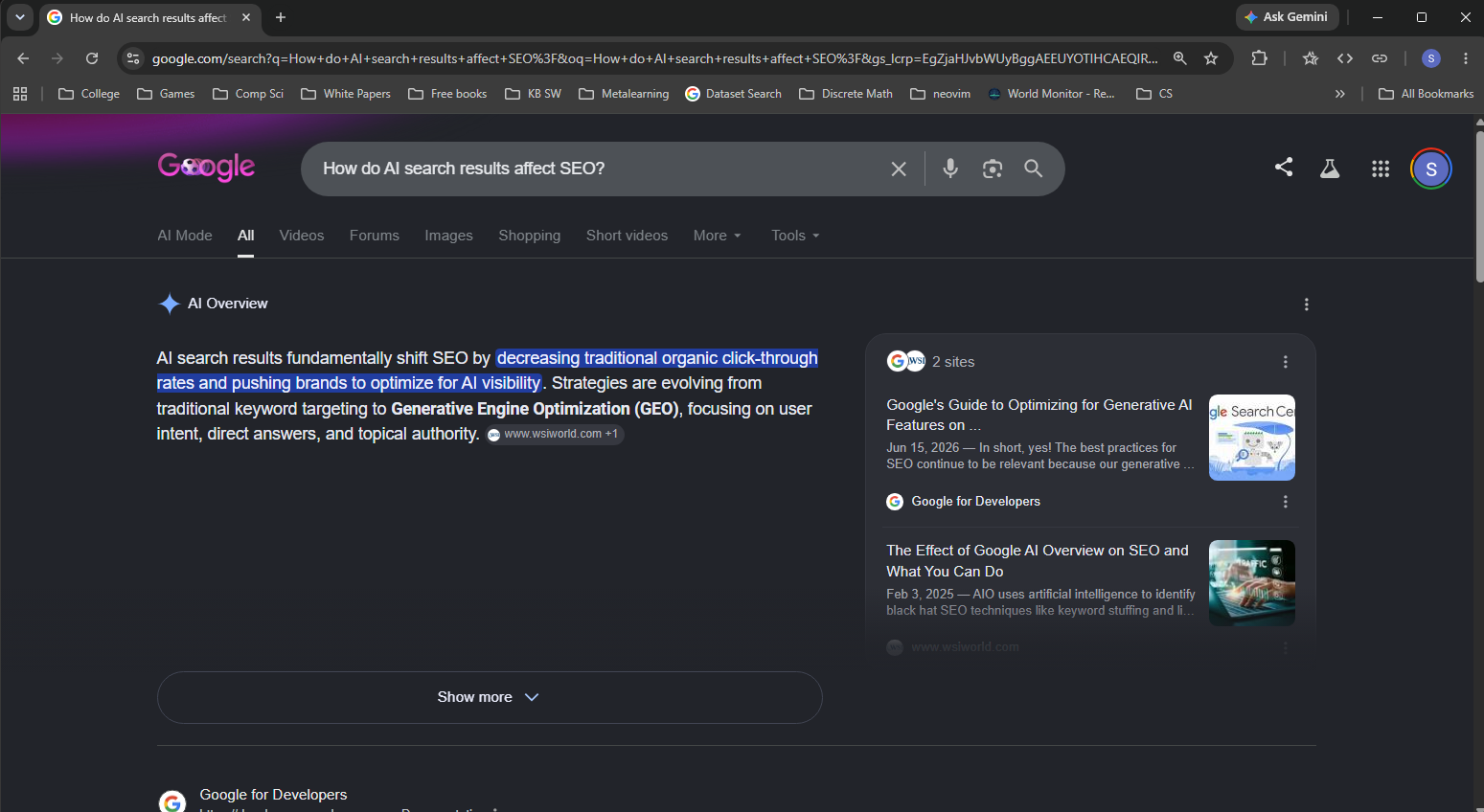
Task: Clear the search query with X
Action: click(x=899, y=169)
